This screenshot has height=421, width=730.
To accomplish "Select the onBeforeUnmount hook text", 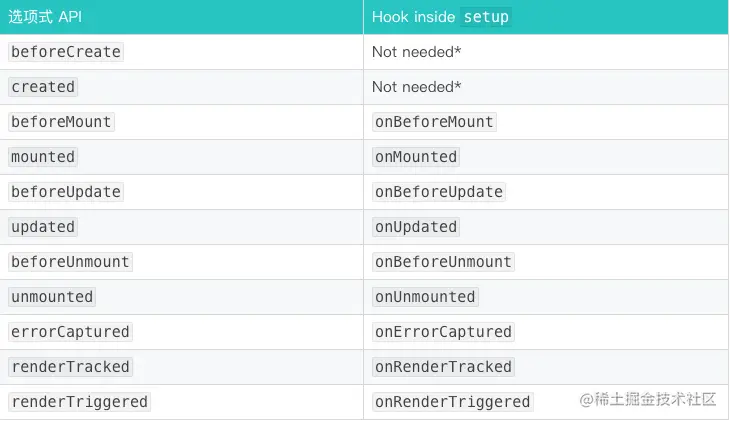I will (x=443, y=262).
